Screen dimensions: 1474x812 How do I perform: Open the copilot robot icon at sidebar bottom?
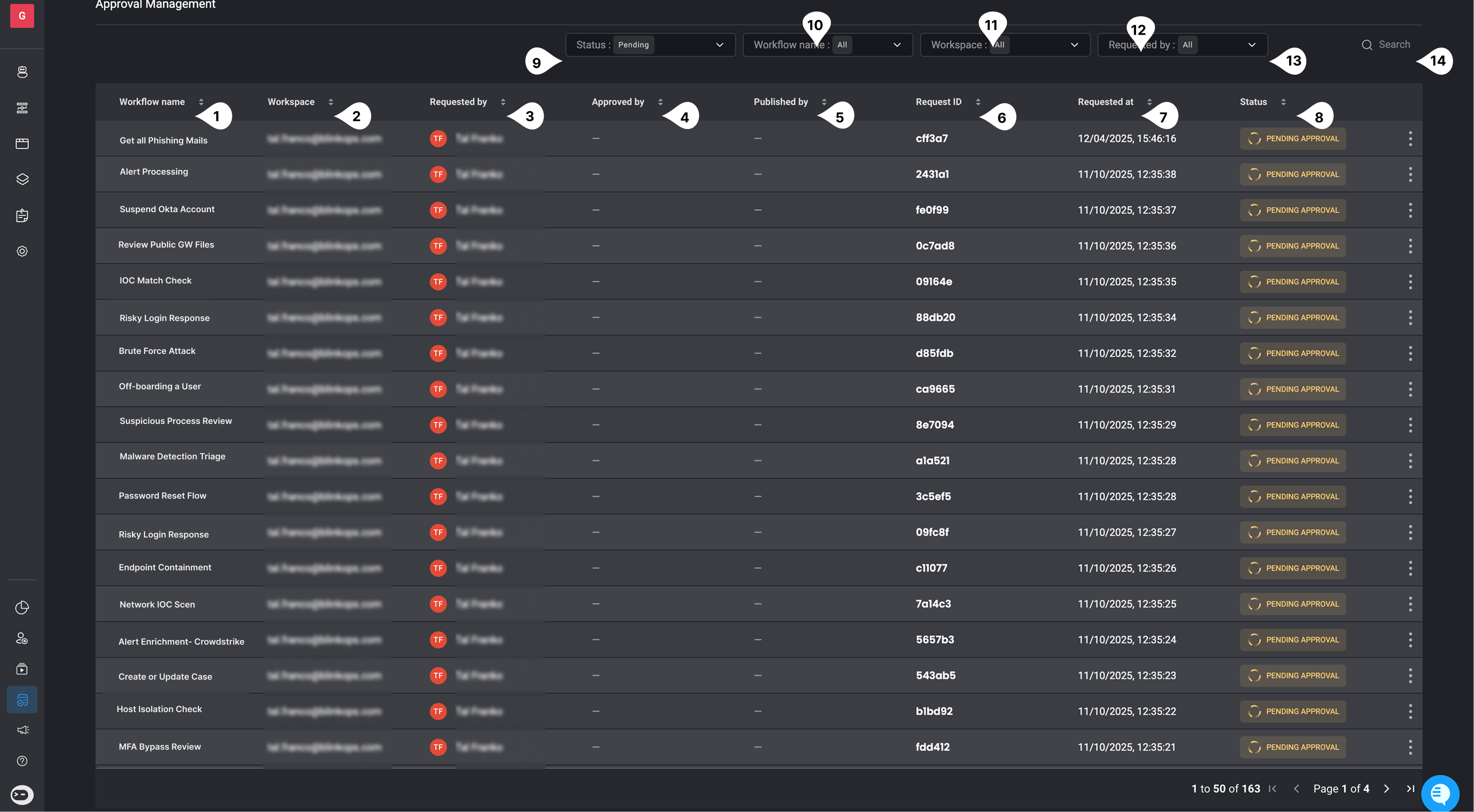click(x=22, y=794)
